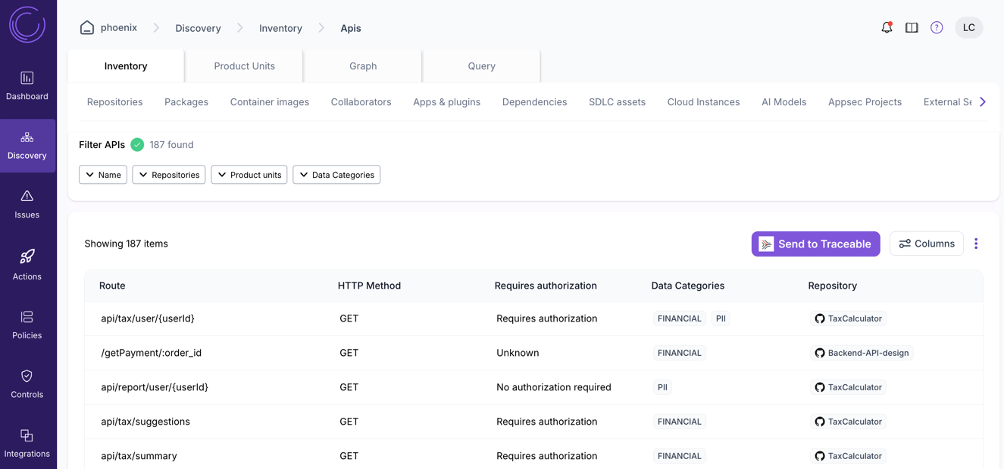Select the Cloud Instances category tab

703,102
